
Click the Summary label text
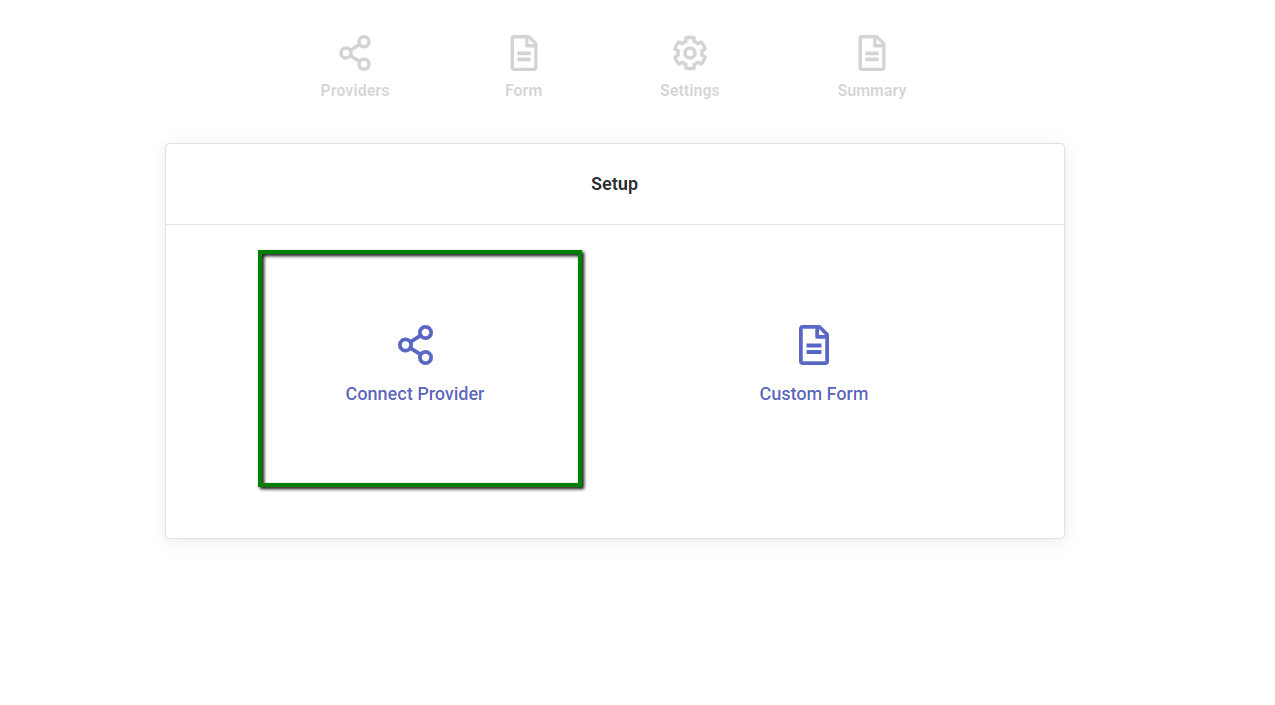[x=871, y=90]
